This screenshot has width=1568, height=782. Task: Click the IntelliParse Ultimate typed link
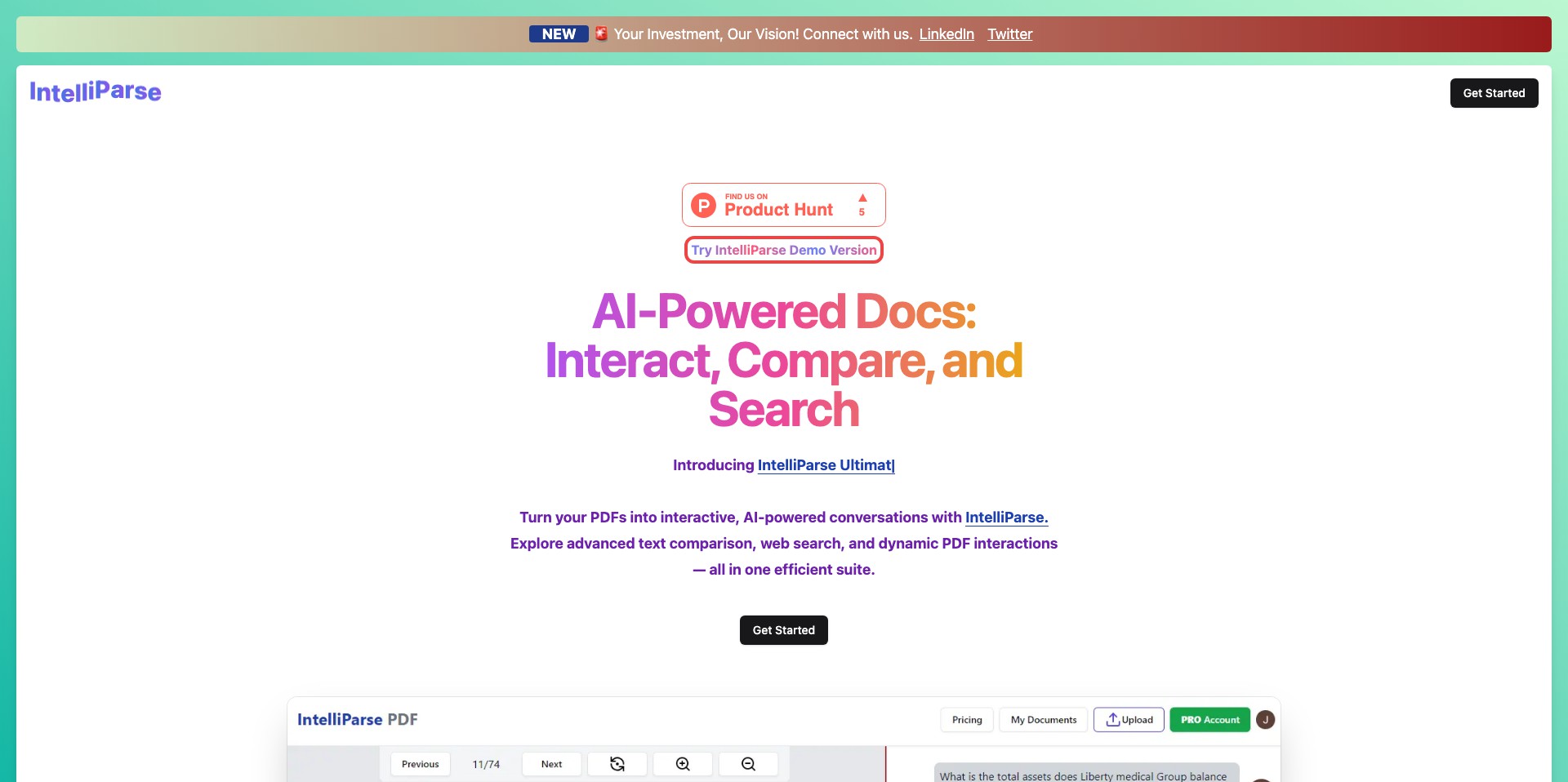coord(826,465)
